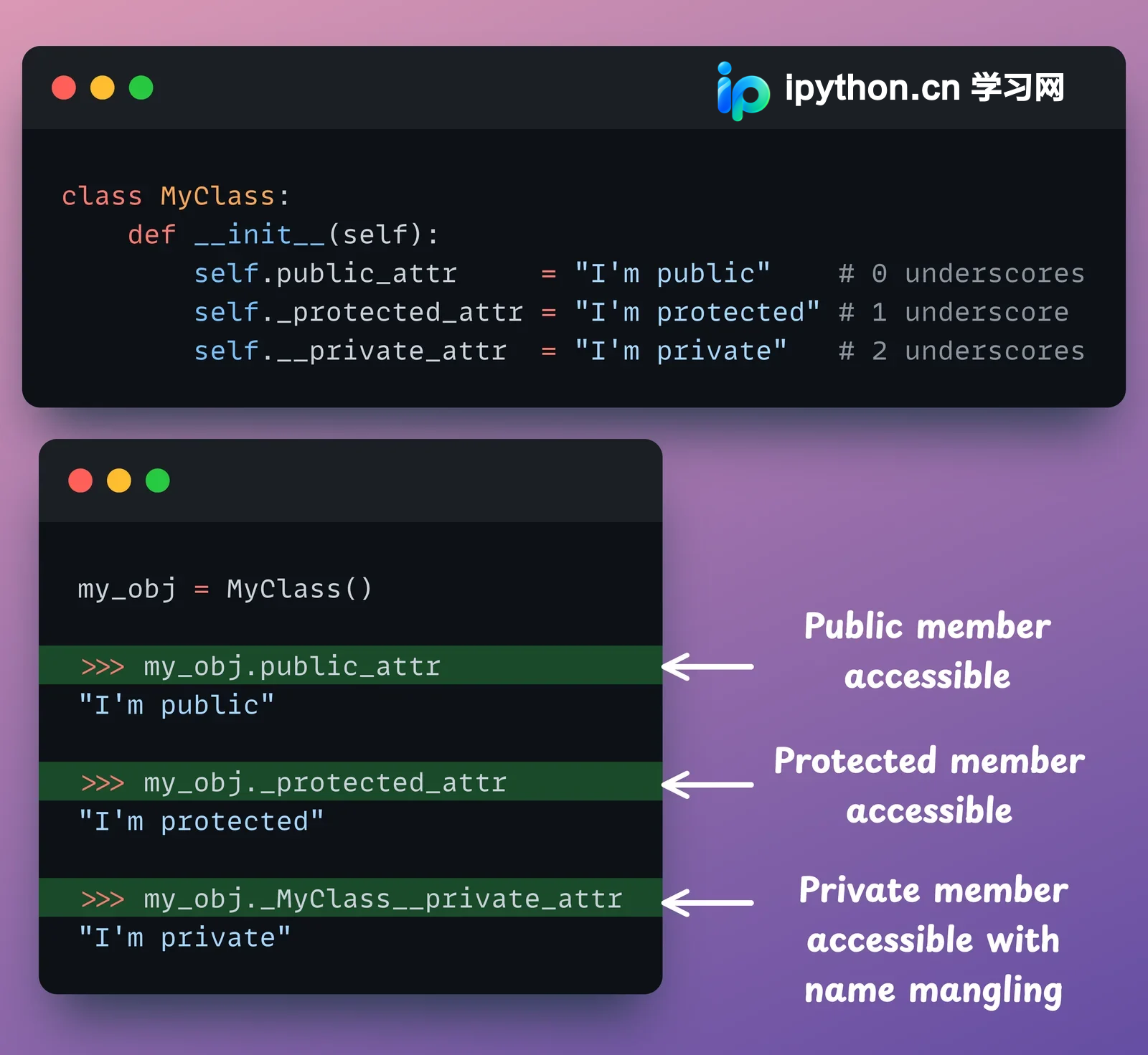Click the yellow dot in the lower console window
The width and height of the screenshot is (1148, 1055).
[119, 481]
